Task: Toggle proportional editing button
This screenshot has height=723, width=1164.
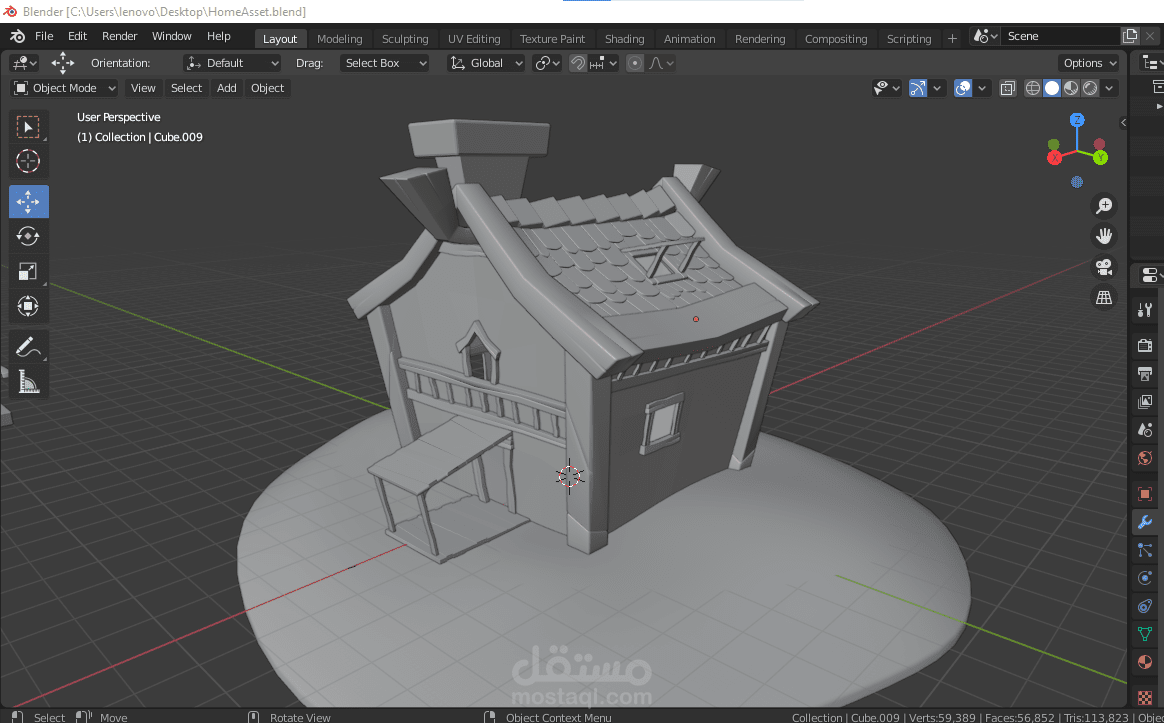Action: tap(635, 63)
